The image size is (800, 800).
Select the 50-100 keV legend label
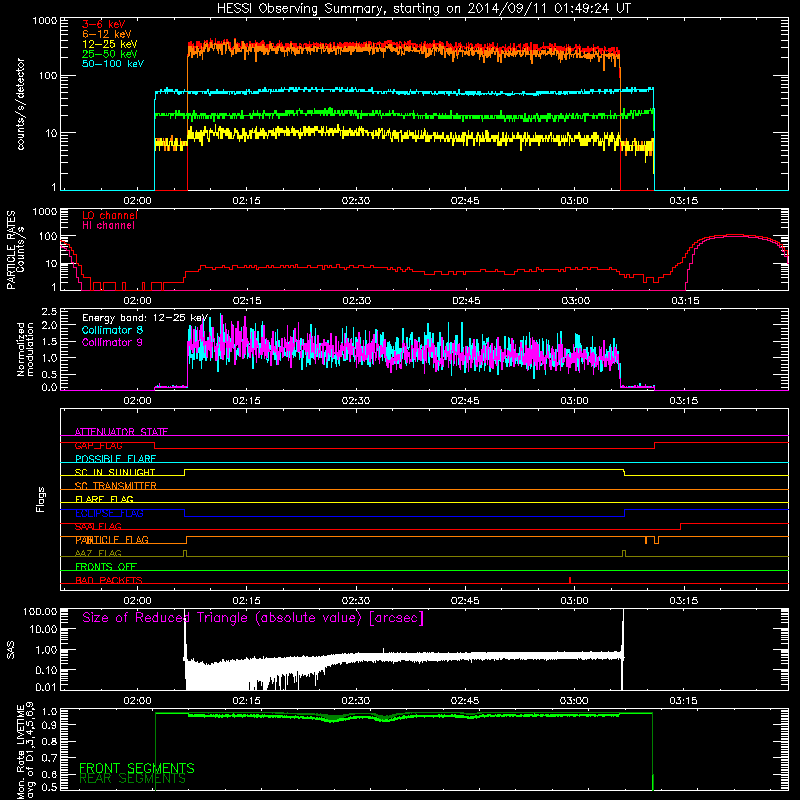(113, 64)
